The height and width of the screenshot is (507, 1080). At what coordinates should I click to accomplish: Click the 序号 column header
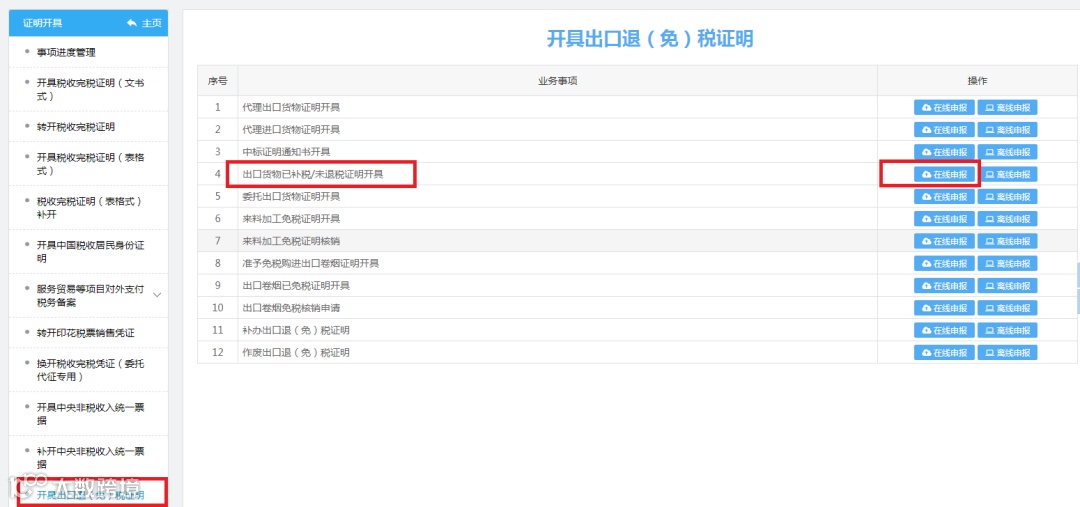218,81
